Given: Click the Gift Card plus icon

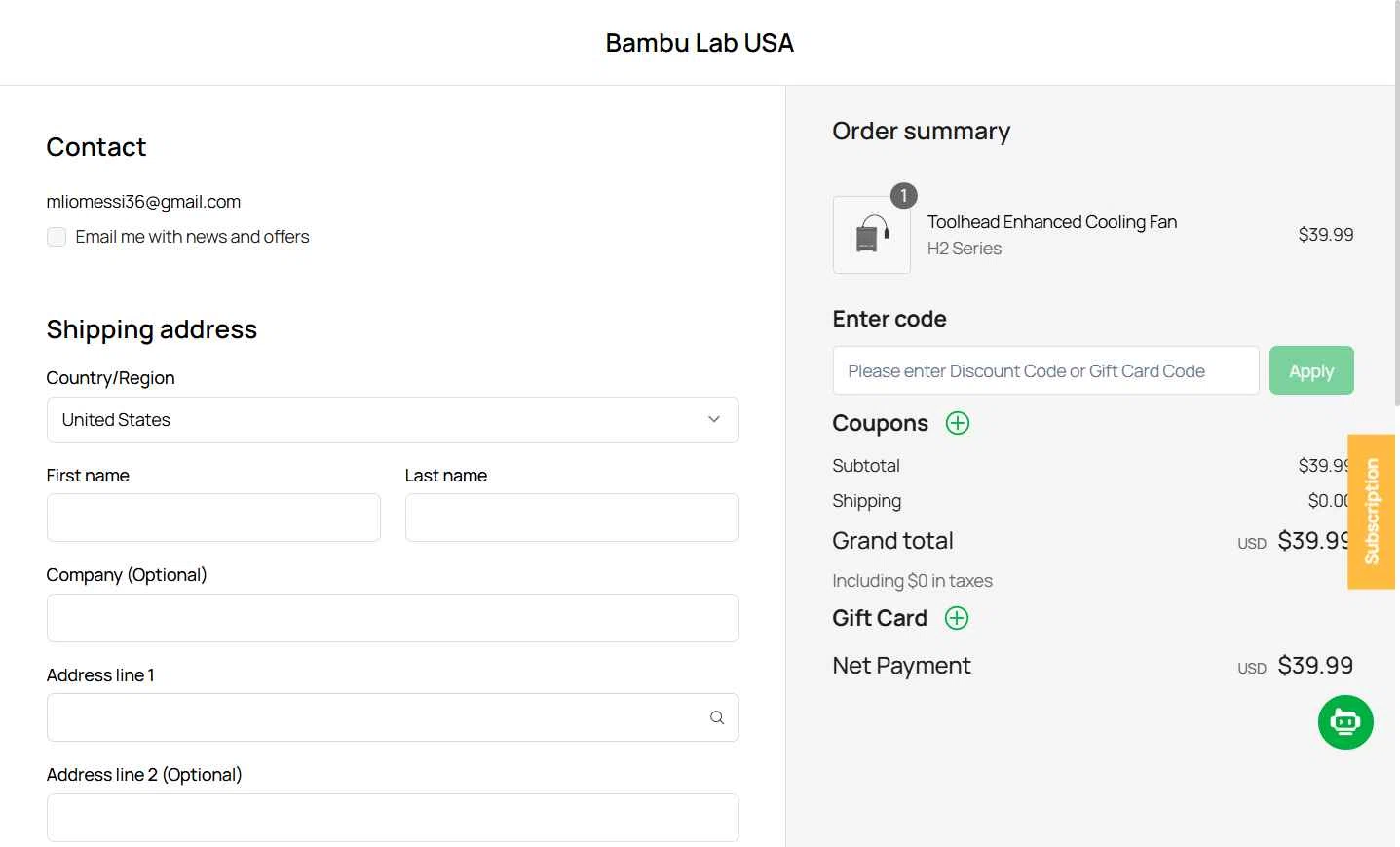Looking at the screenshot, I should 957,618.
